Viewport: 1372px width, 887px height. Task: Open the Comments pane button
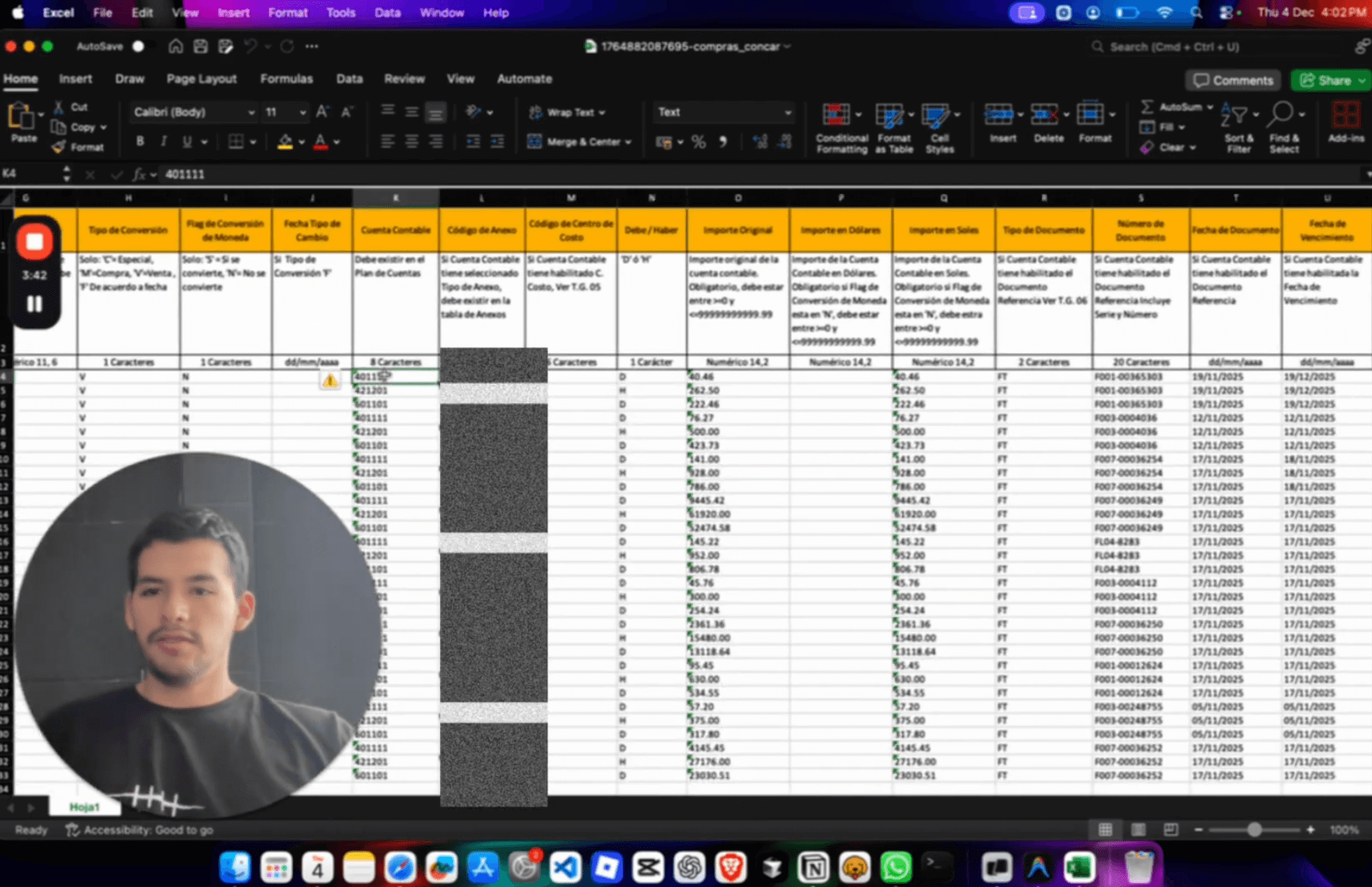1233,80
